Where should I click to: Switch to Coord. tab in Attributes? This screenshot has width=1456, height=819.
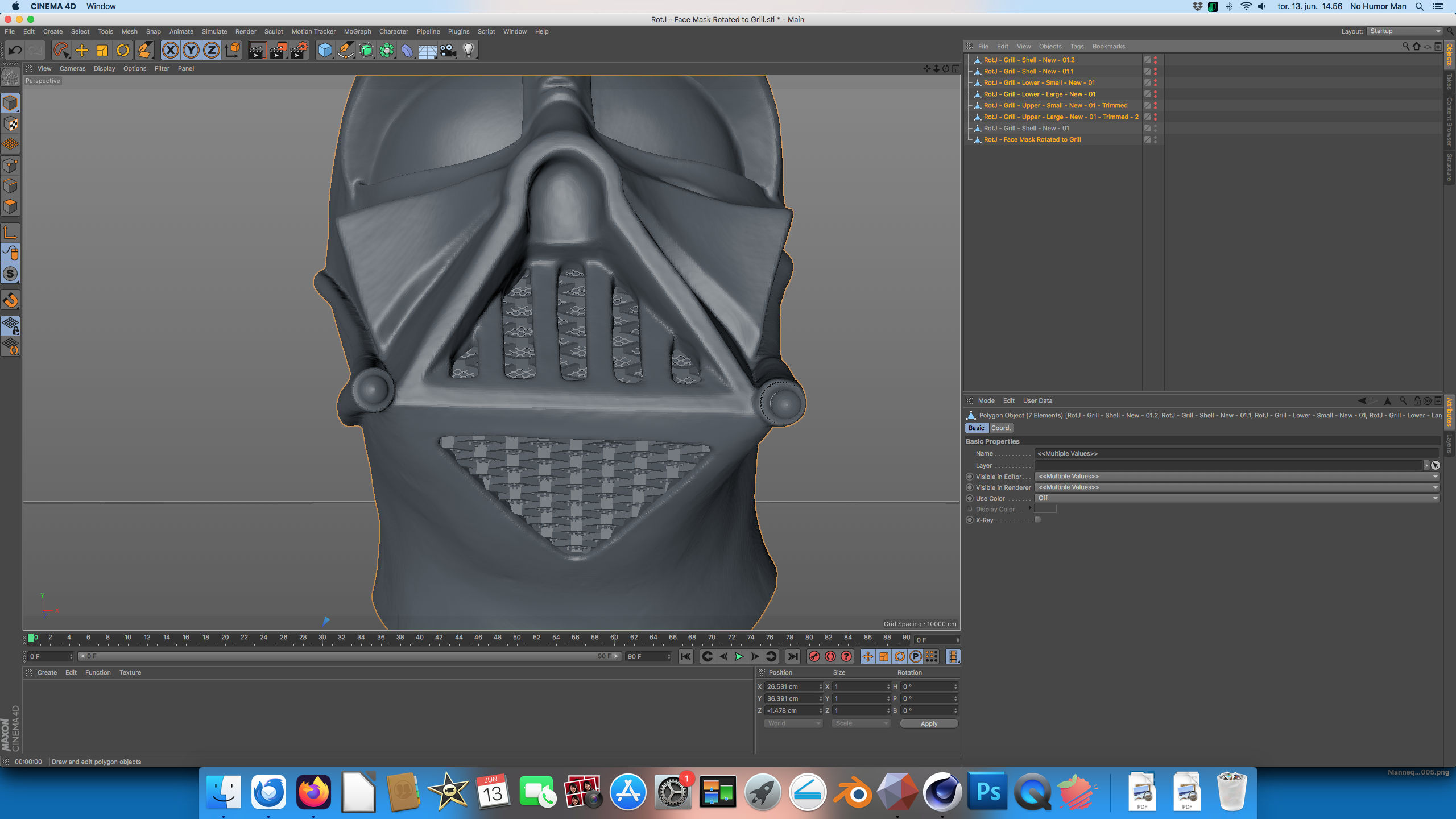click(x=1001, y=428)
